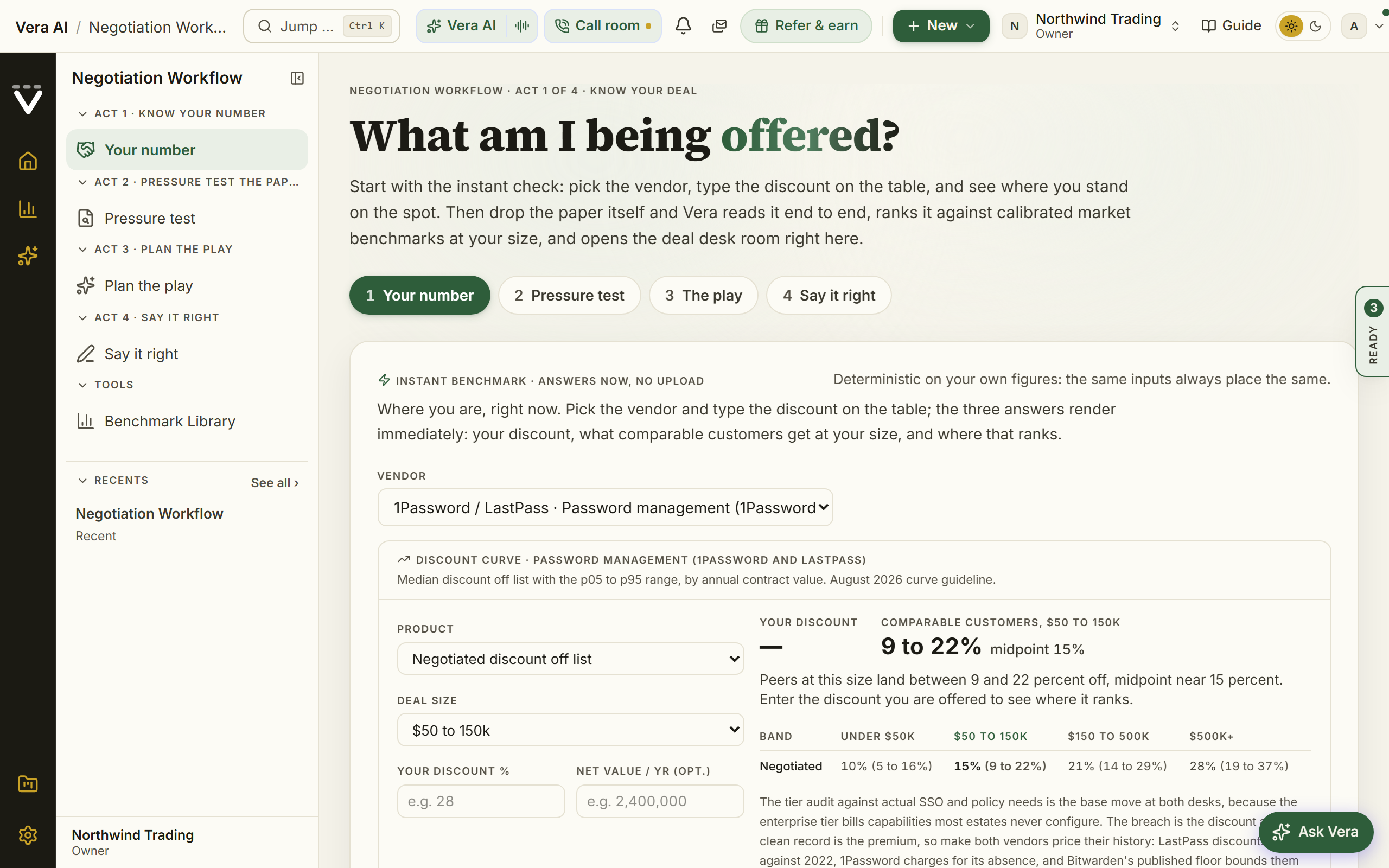Click the handshake icon beside Your number
This screenshot has width=1389, height=868.
[86, 150]
